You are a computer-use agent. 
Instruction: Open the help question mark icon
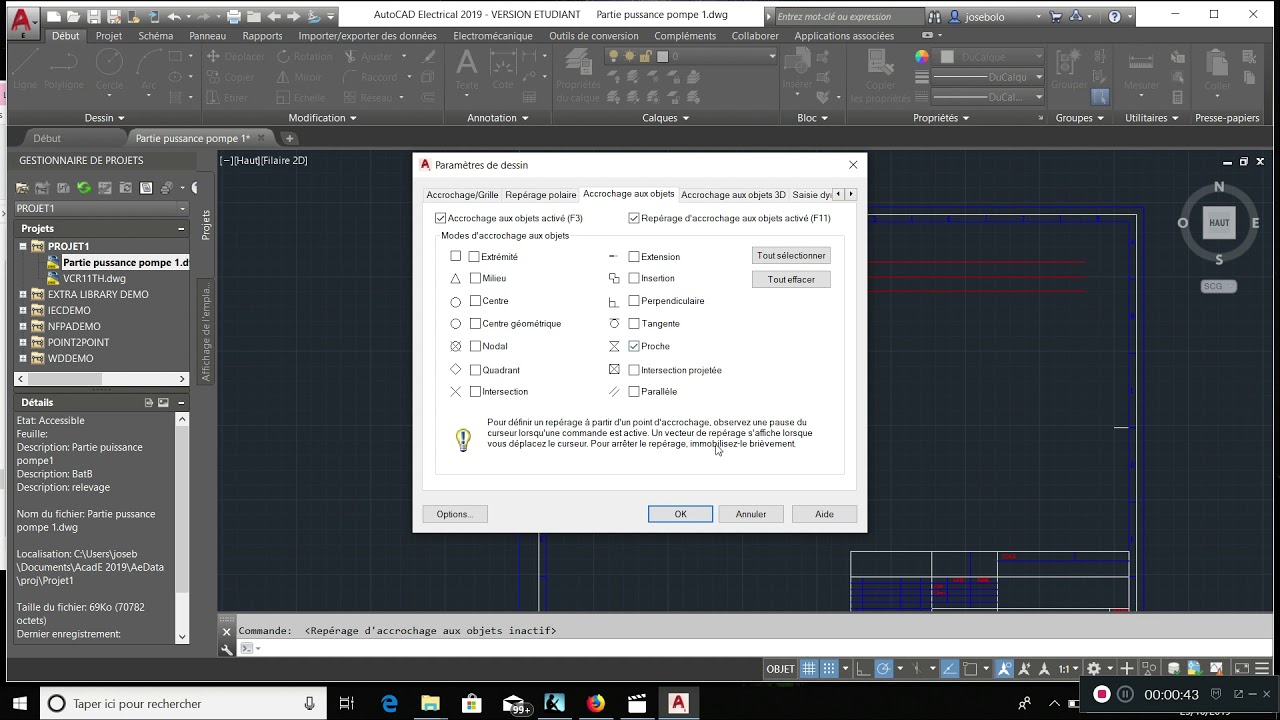pos(1115,16)
